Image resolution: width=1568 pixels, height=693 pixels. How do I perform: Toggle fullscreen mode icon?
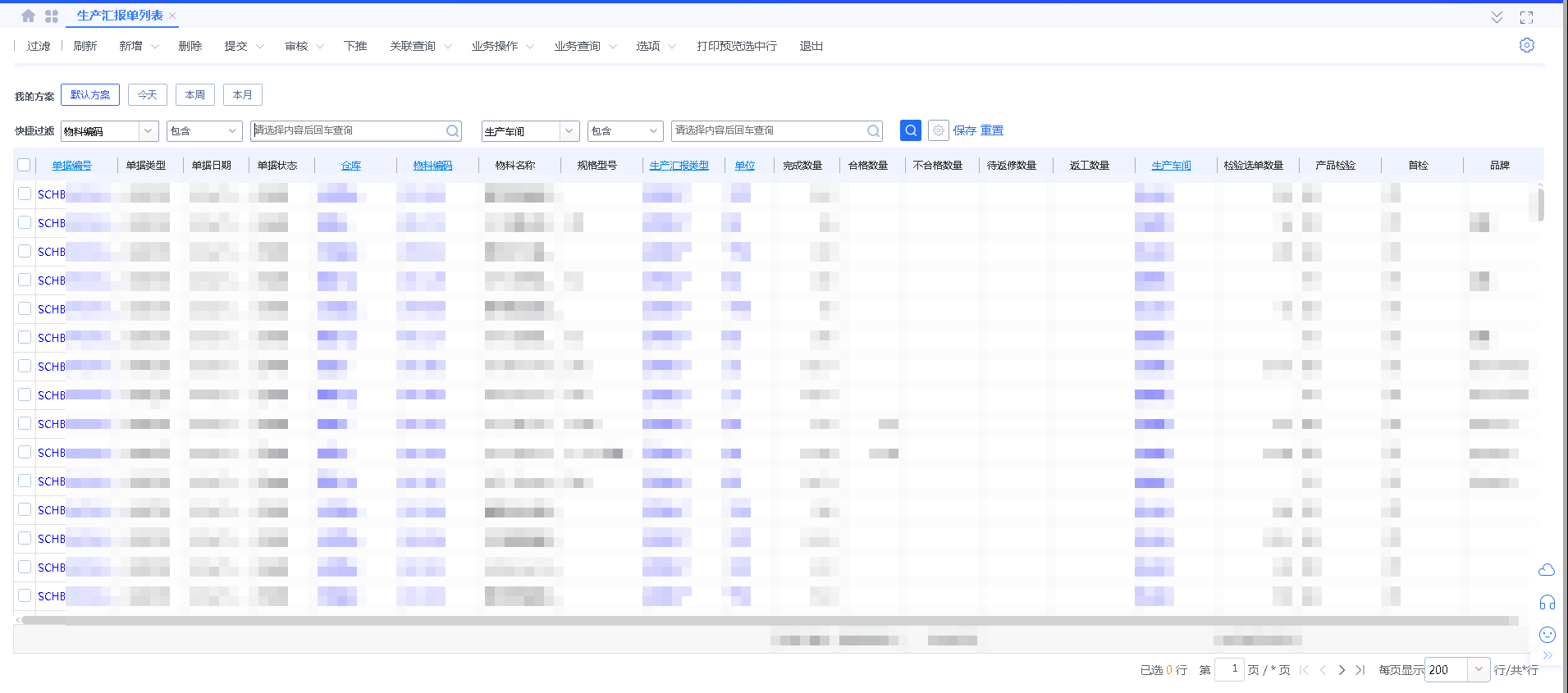(1527, 17)
